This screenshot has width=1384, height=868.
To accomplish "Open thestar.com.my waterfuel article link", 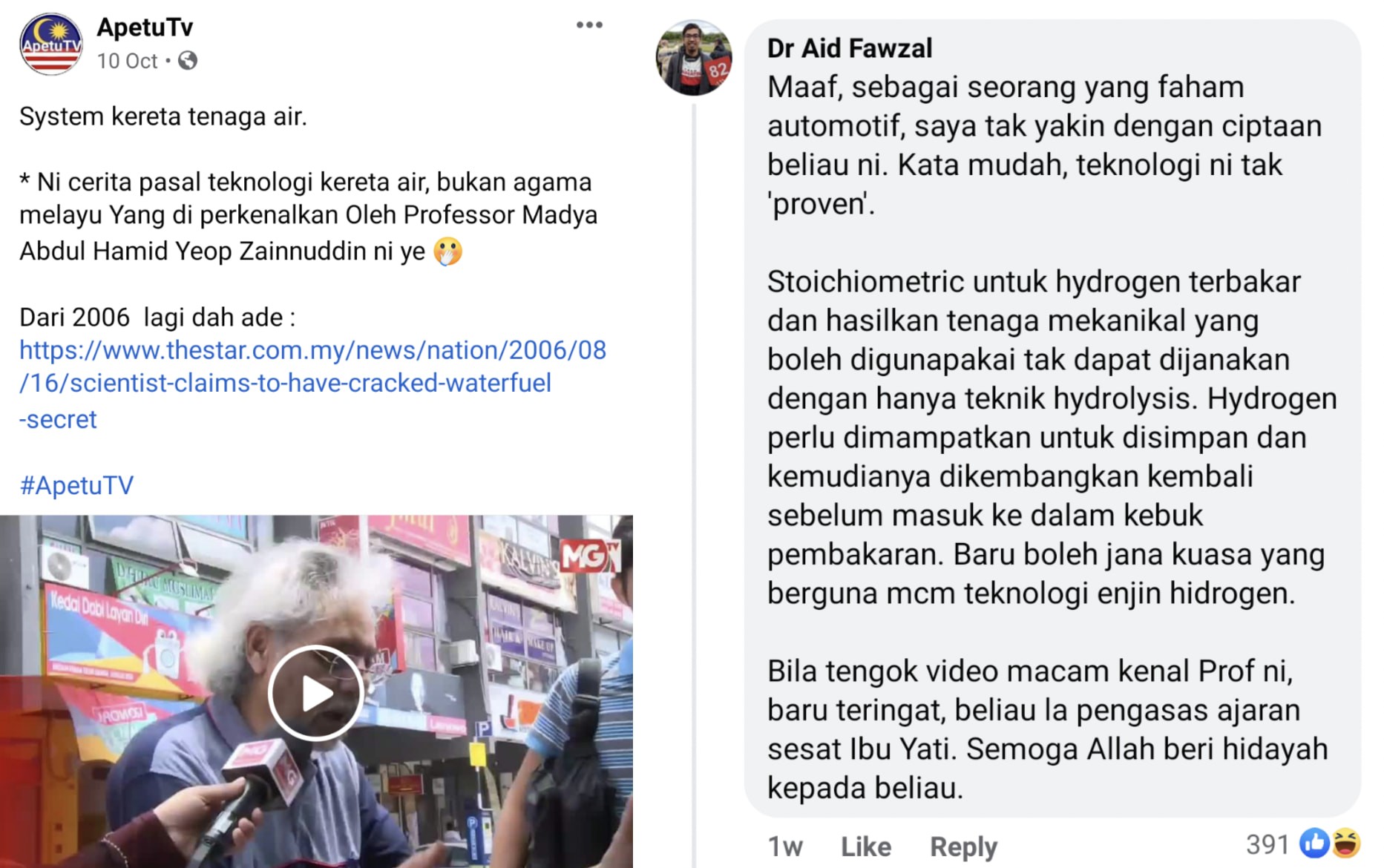I will 312,384.
